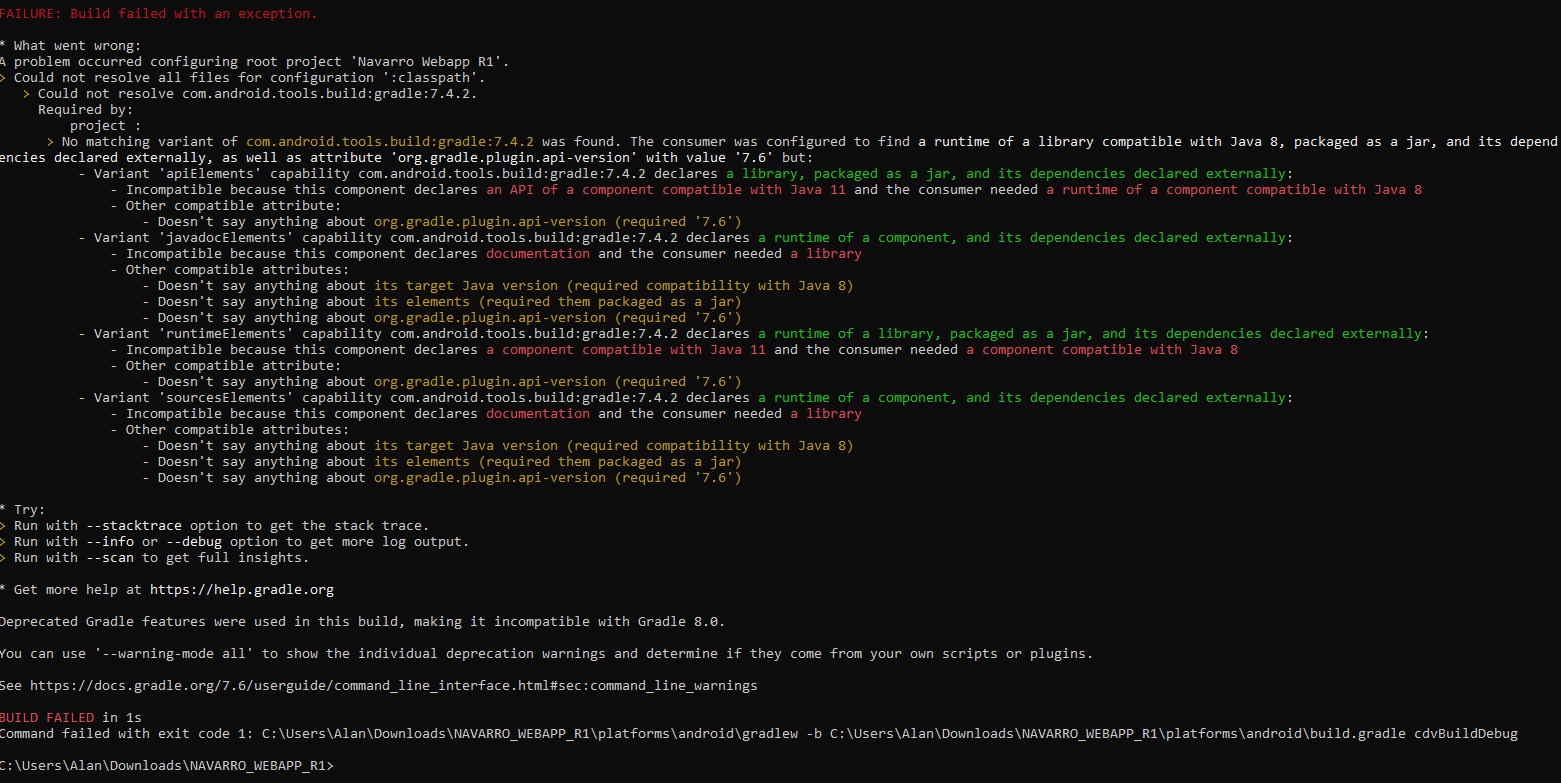Click the 'Deprecated Gradle features were used' line
The height and width of the screenshot is (783, 1561).
(x=362, y=622)
